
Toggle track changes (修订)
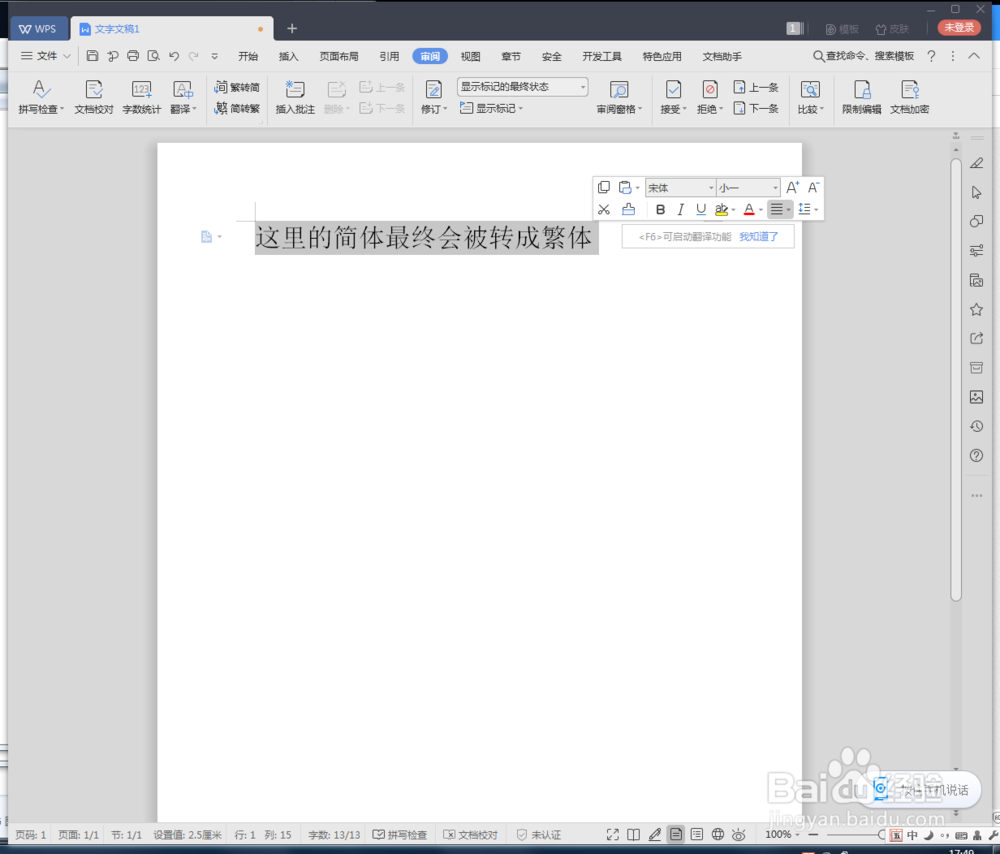click(434, 98)
